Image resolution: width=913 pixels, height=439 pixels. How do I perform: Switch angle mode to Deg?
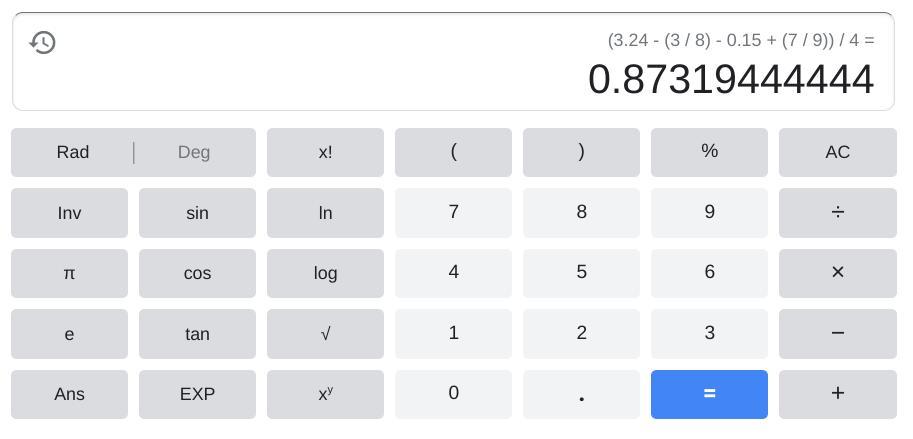pos(194,153)
